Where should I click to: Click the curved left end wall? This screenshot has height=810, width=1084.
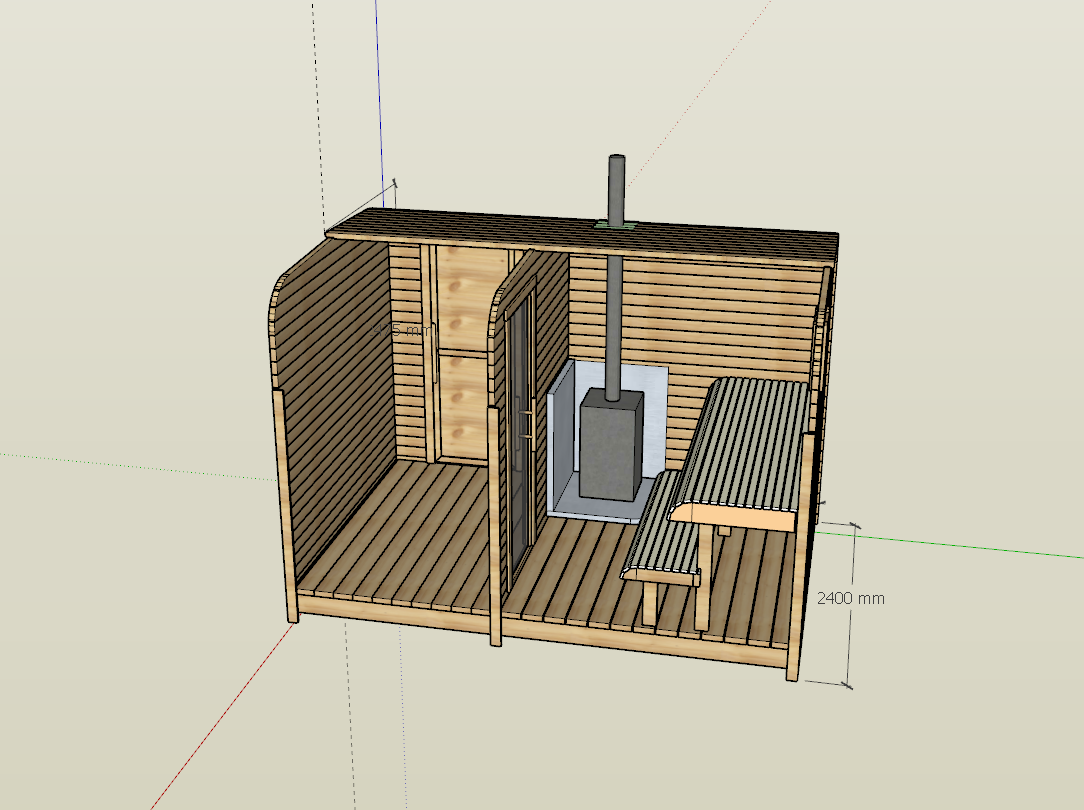coord(330,400)
